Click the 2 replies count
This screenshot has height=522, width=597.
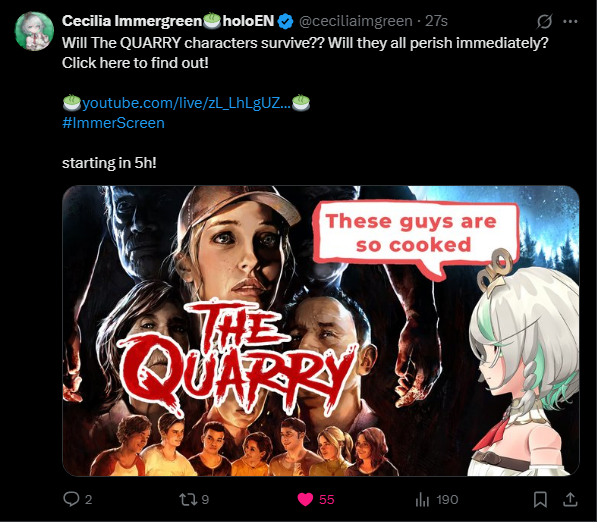coord(88,500)
